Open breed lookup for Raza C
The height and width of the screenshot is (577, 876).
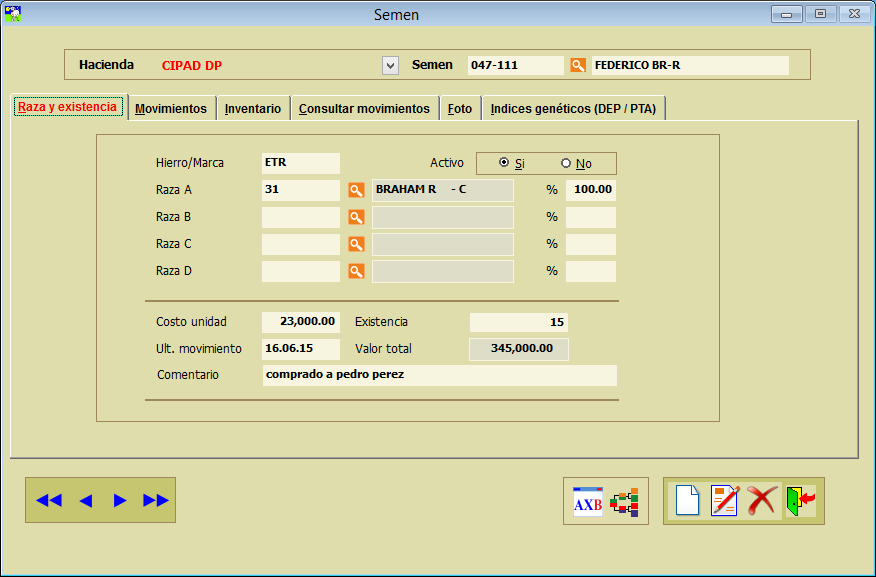[x=355, y=244]
